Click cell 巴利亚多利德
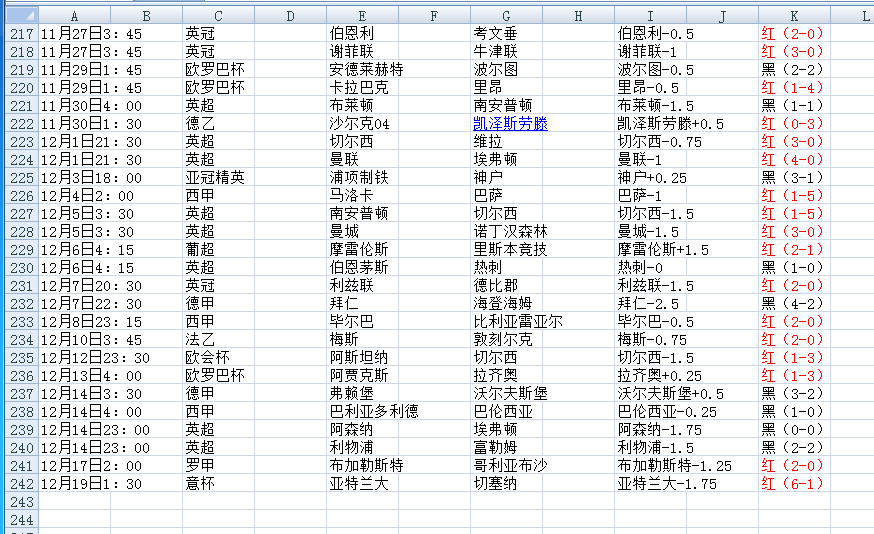The image size is (874, 534). pyautogui.click(x=373, y=411)
